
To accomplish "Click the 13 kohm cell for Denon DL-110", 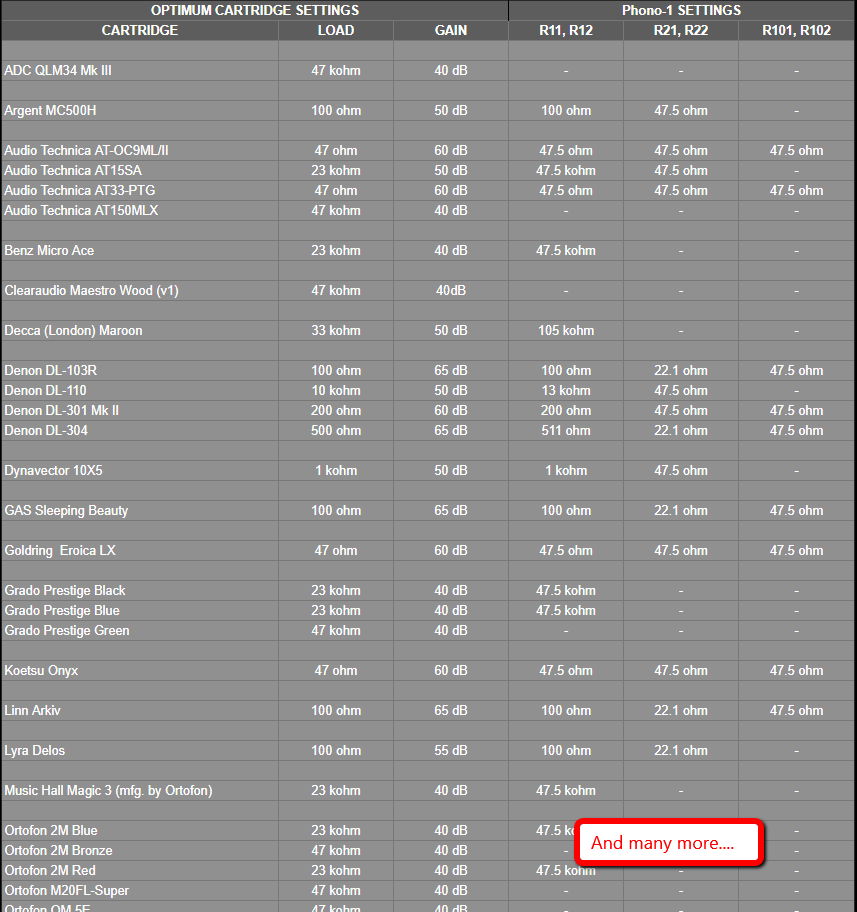I will [x=566, y=390].
